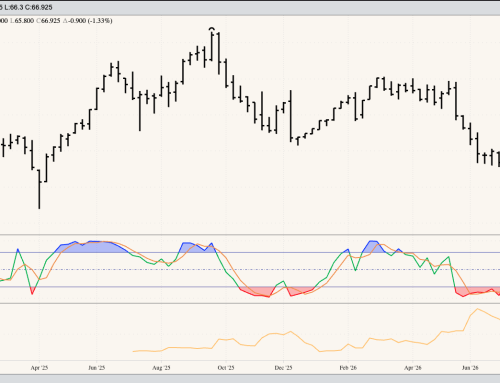This screenshot has width=500, height=383.
Task: Click the "Jun '25" date label
Action: click(x=97, y=368)
